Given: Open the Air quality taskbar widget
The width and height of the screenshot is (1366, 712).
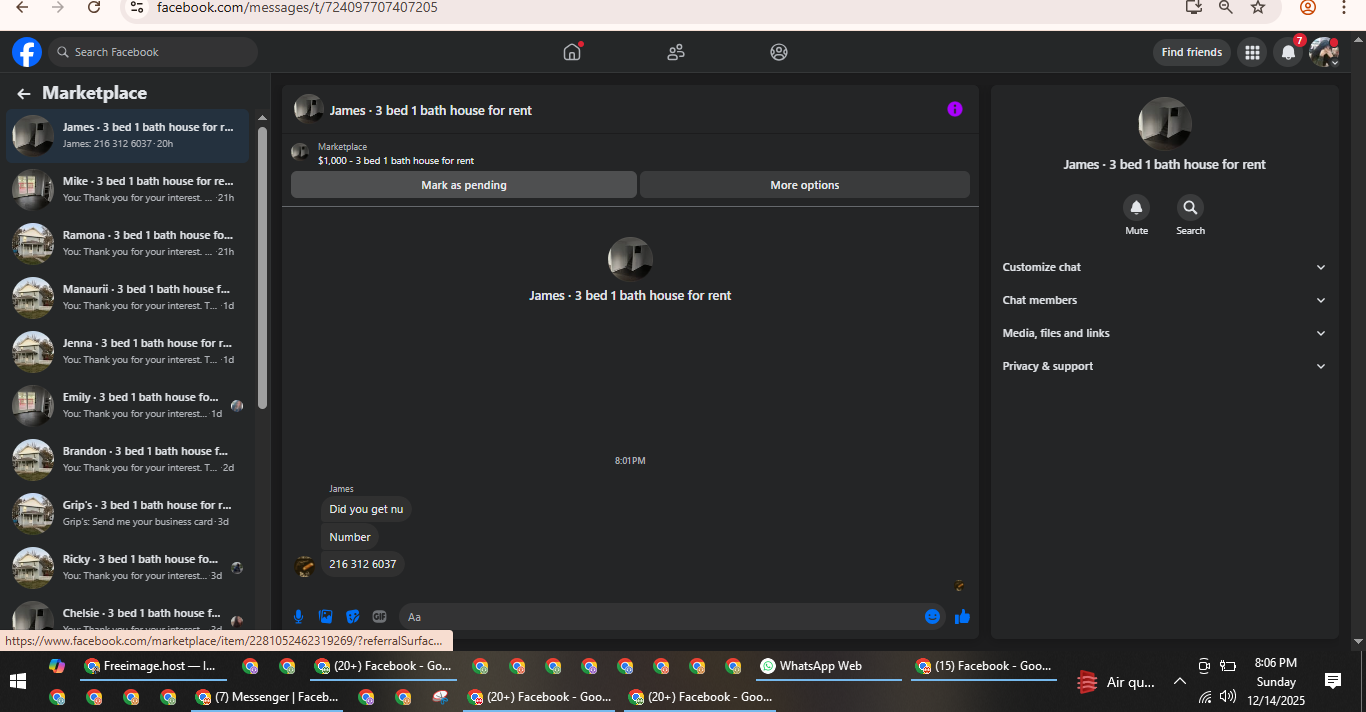Looking at the screenshot, I should point(1116,682).
